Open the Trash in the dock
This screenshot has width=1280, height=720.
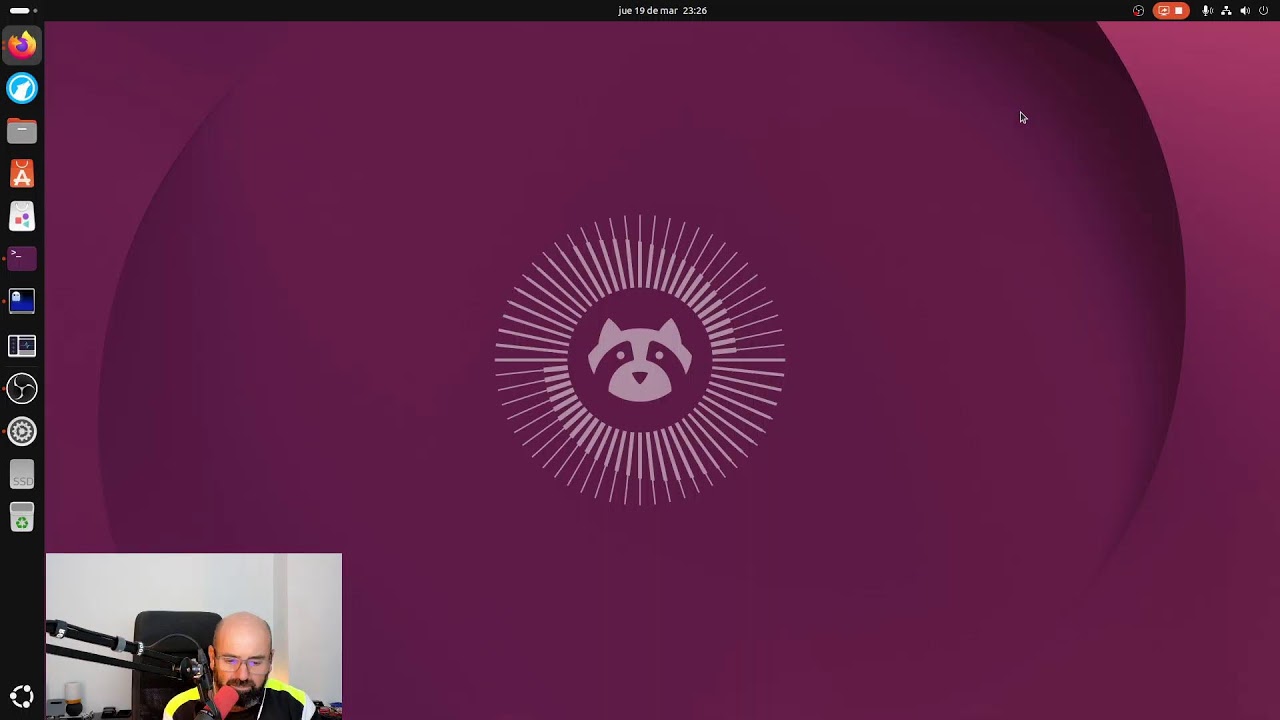(x=22, y=517)
